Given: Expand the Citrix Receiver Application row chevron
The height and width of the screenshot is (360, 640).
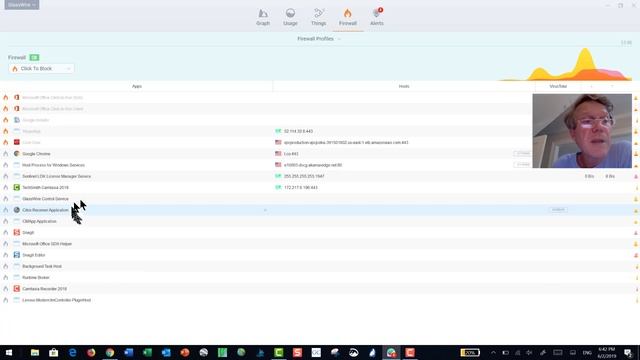Looking at the screenshot, I should coord(265,210).
